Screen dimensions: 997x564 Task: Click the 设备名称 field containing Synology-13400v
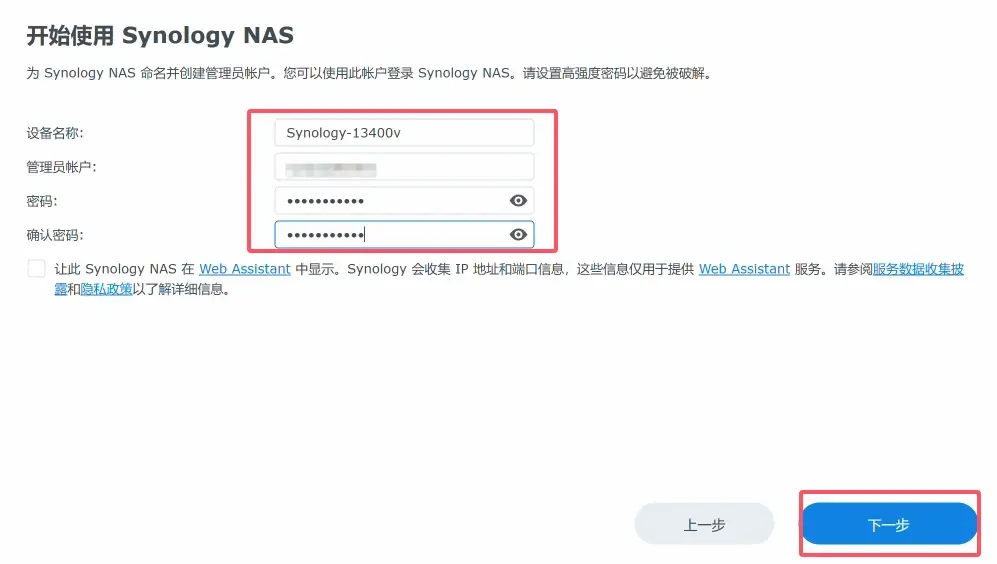pyautogui.click(x=404, y=133)
